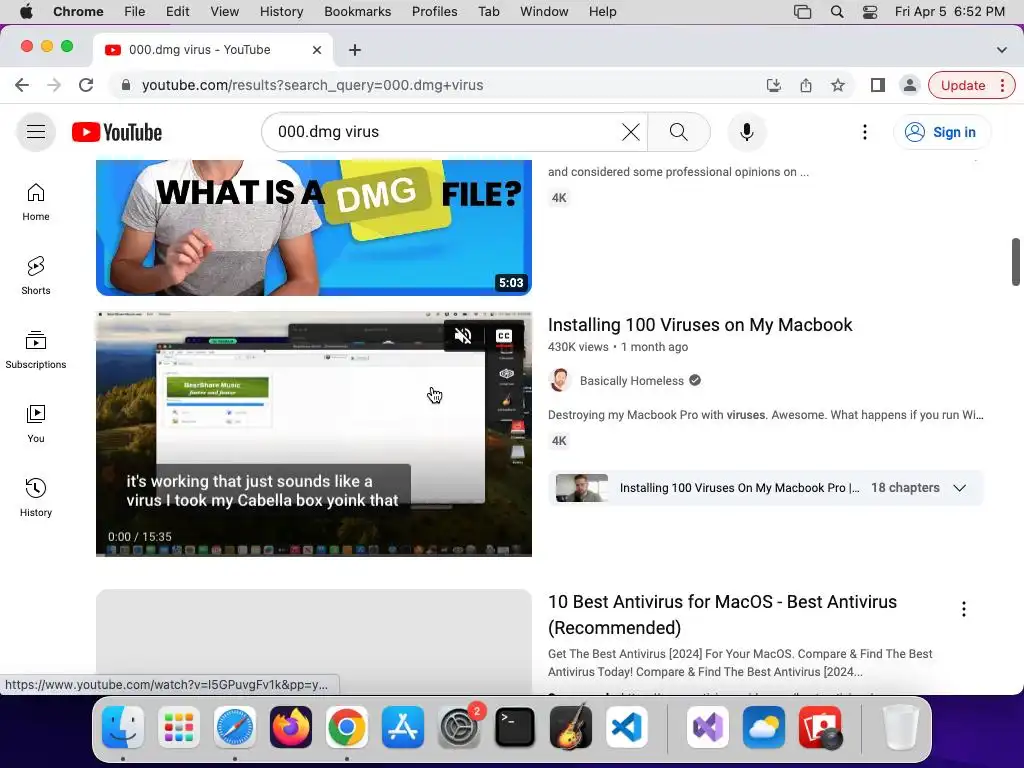The width and height of the screenshot is (1024, 768).
Task: Open the Edit menu
Action: point(178,12)
